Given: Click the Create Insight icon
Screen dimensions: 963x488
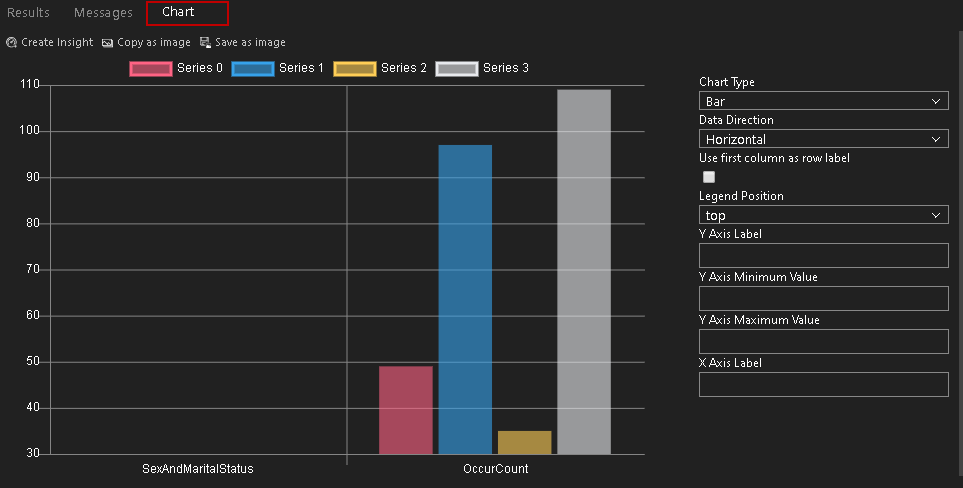Looking at the screenshot, I should pyautogui.click(x=11, y=43).
